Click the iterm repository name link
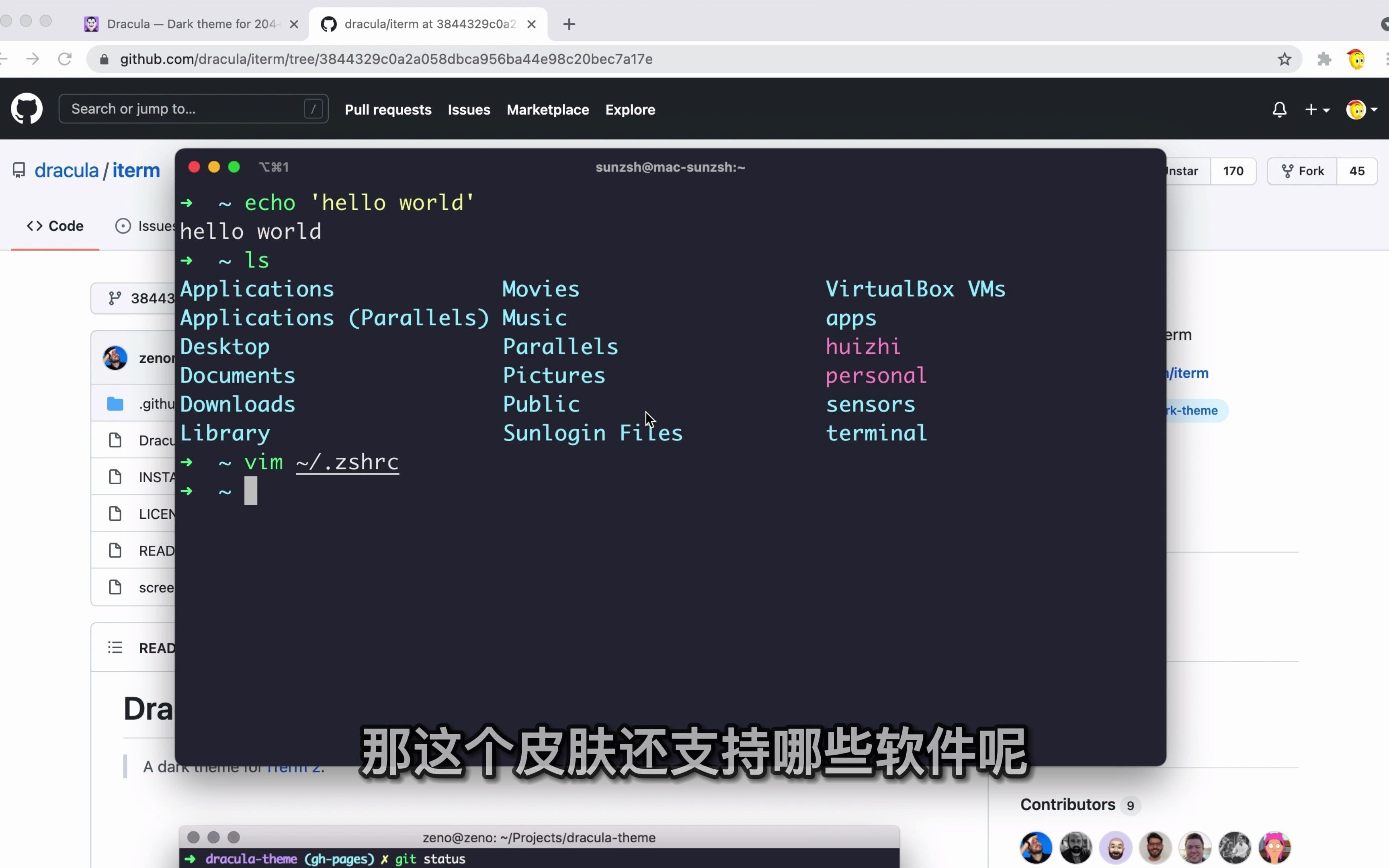This screenshot has width=1389, height=868. [136, 170]
